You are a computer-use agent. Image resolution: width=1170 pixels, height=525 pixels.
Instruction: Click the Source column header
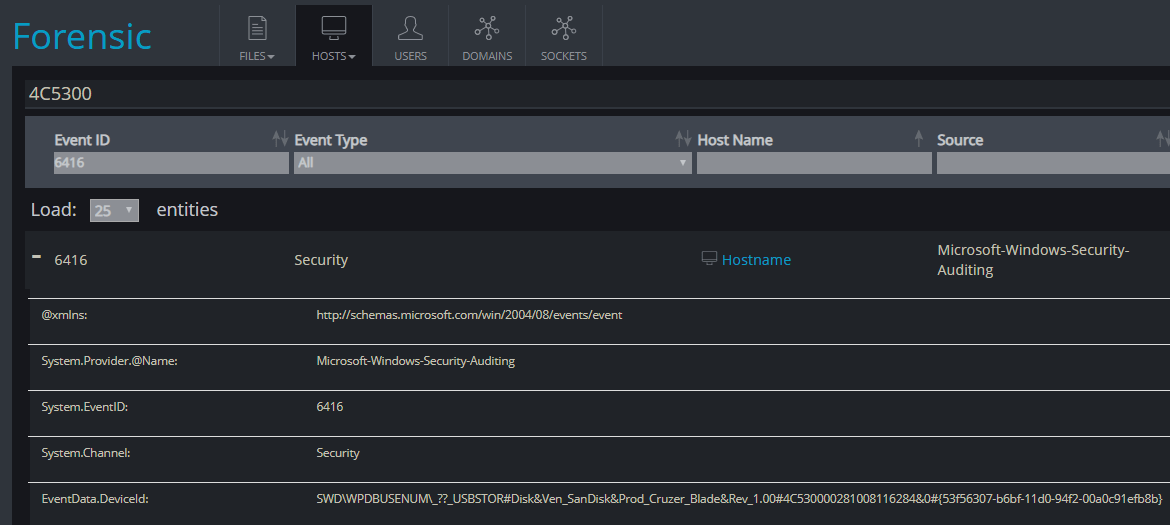[x=960, y=139]
